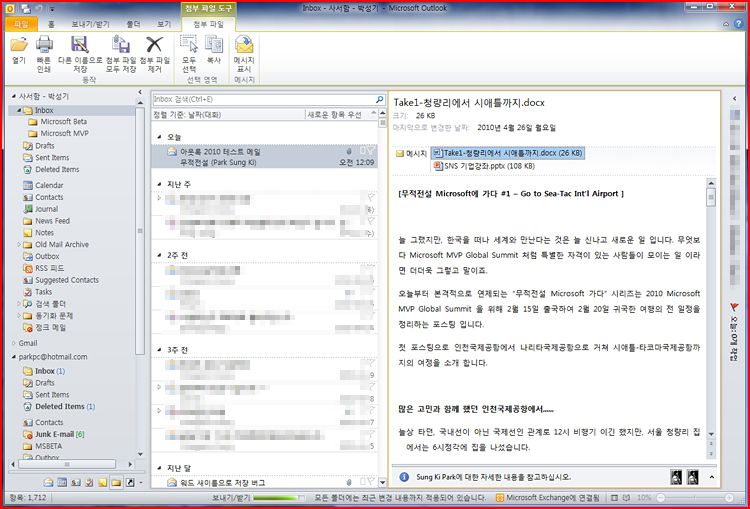Click the reading pane scrollbar up arrow
Screen dimensions: 750x509
(x=711, y=183)
